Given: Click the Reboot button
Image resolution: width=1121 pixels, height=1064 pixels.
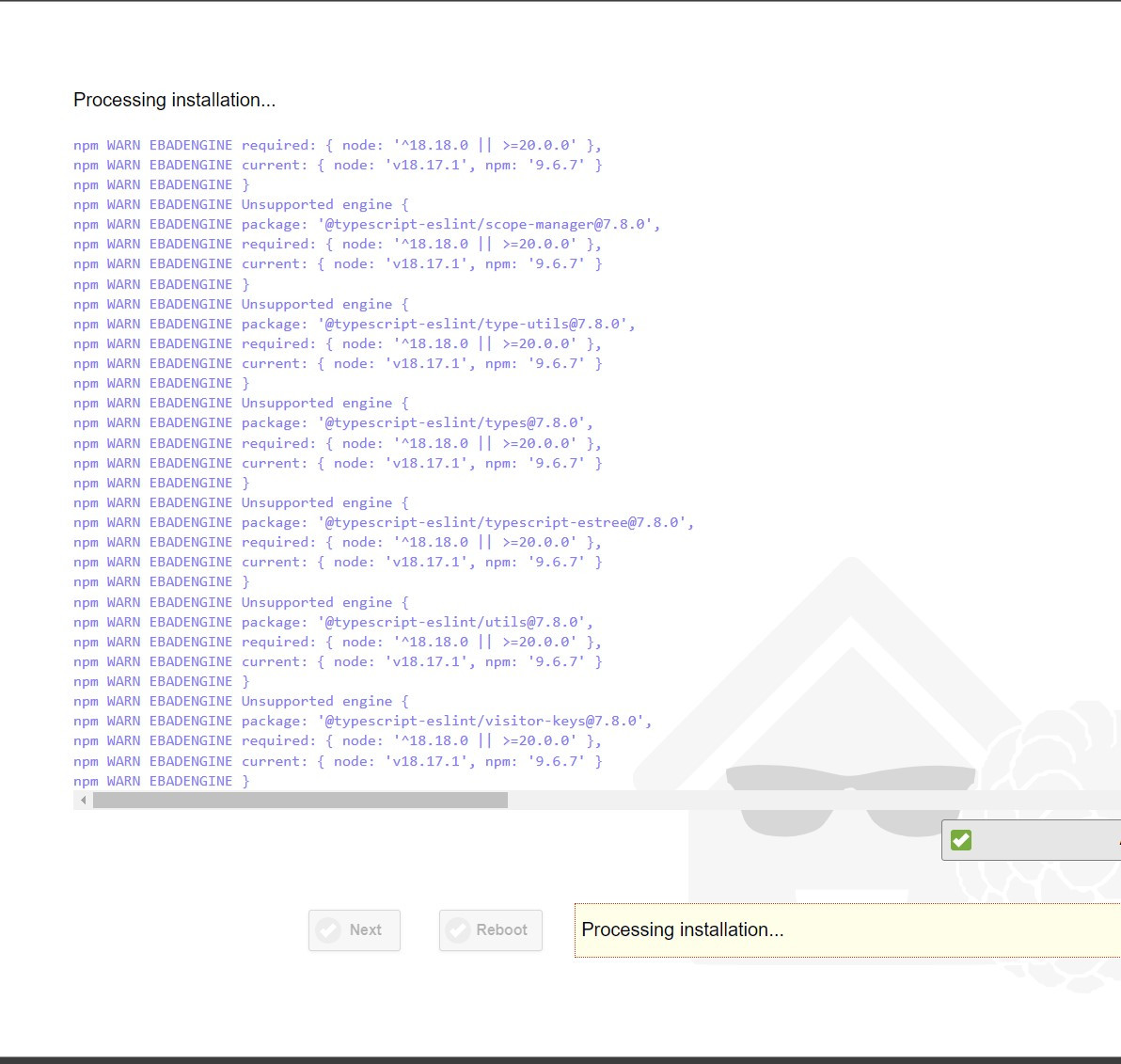Looking at the screenshot, I should click(491, 929).
